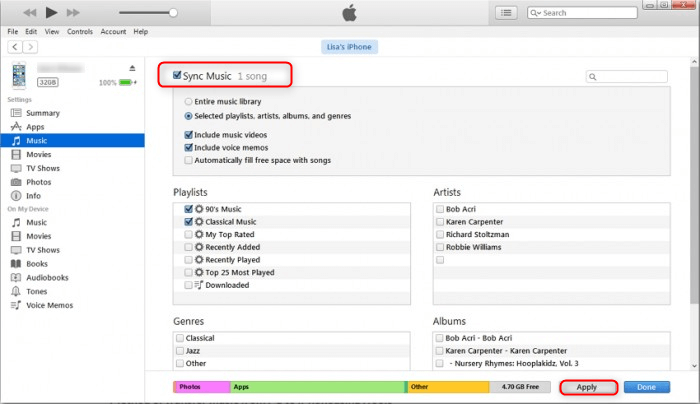The image size is (700, 404).
Task: Uncheck the Classical Music playlist
Action: tap(188, 221)
